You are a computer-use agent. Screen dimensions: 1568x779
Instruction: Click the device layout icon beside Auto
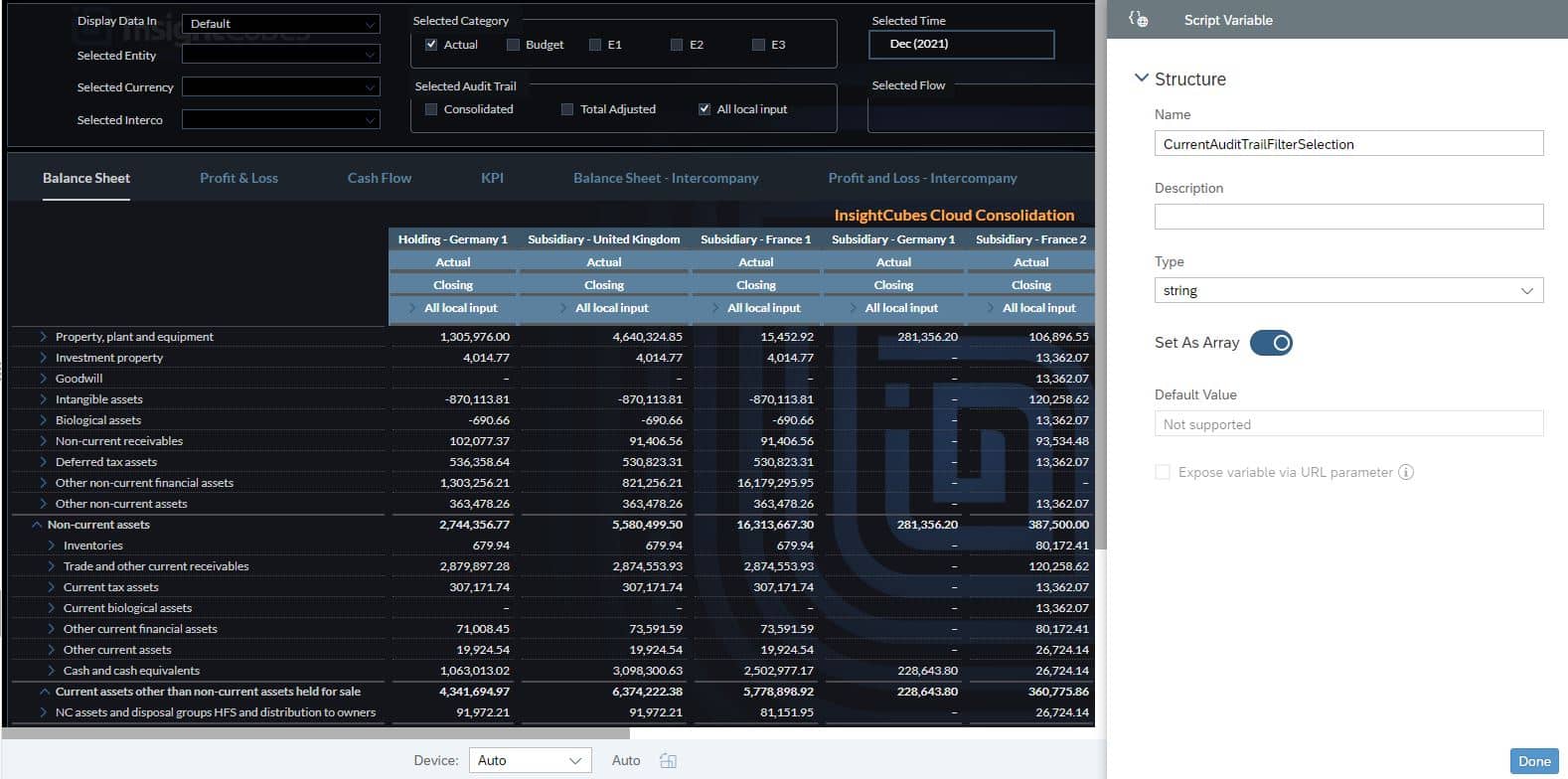pos(668,760)
